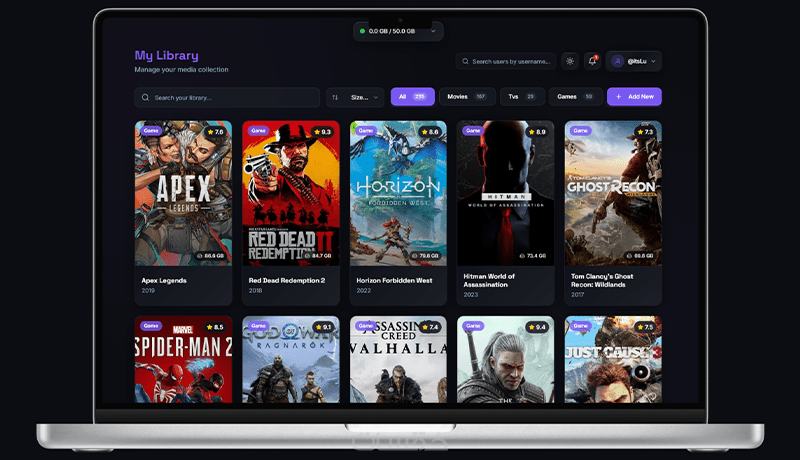The image size is (800, 460).
Task: Click the Add New button
Action: [x=634, y=96]
